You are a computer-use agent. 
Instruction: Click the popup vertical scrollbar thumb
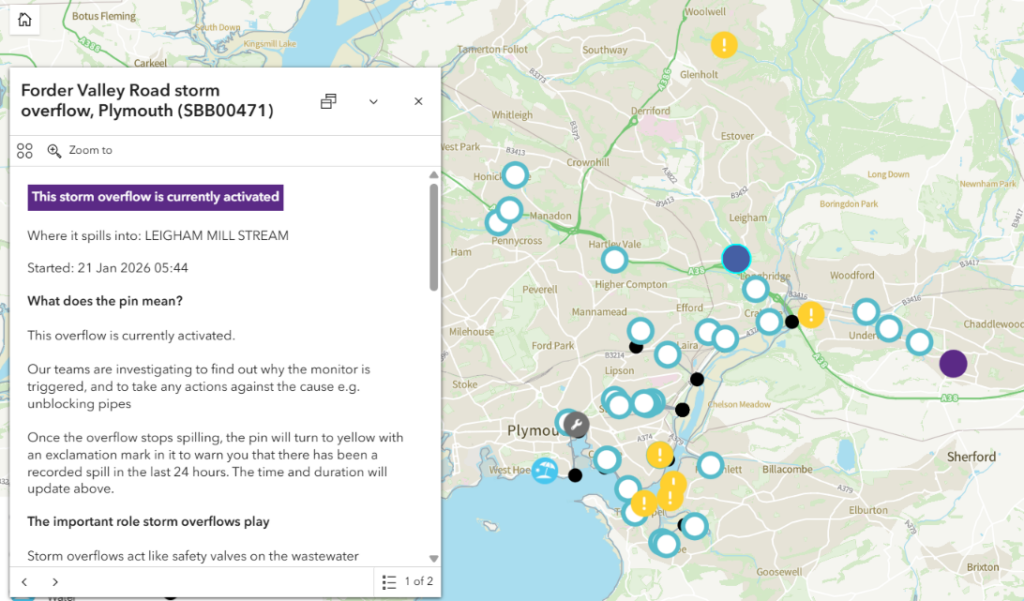[433, 237]
